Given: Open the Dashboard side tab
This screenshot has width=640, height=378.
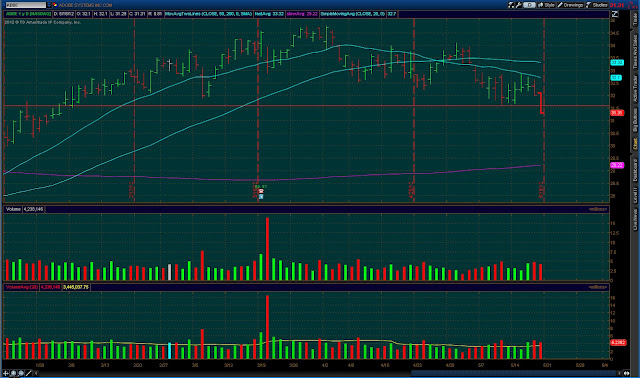Looking at the screenshot, I should click(x=635, y=170).
